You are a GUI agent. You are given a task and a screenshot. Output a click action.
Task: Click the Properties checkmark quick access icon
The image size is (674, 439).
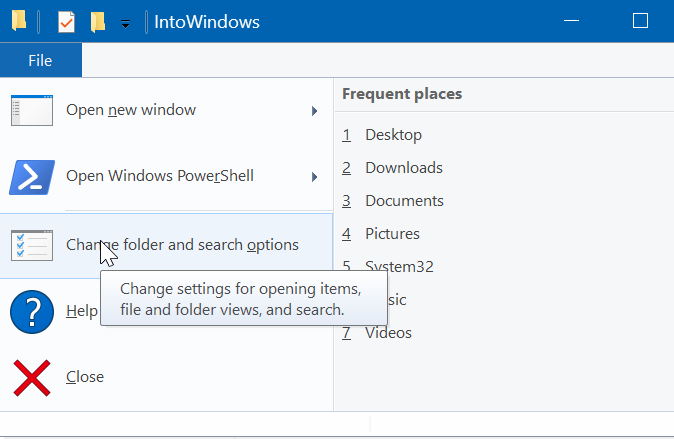66,21
